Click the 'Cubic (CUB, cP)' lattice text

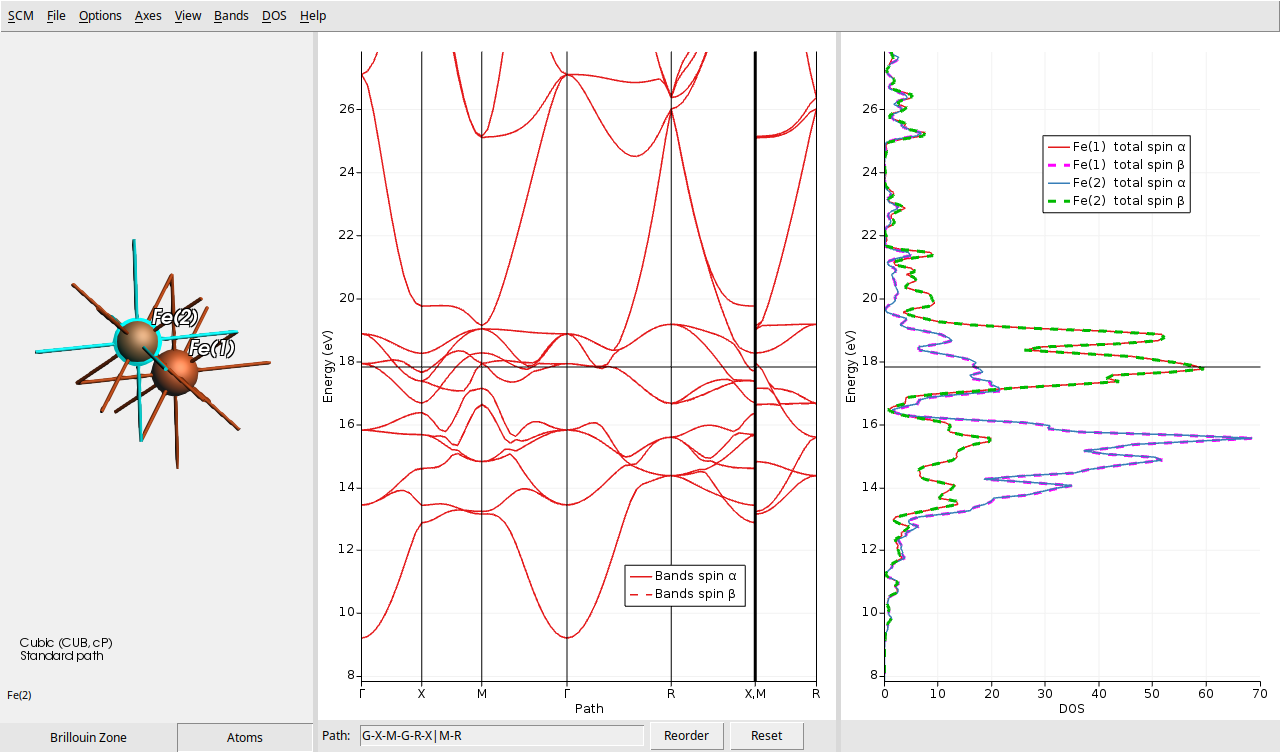[66, 642]
